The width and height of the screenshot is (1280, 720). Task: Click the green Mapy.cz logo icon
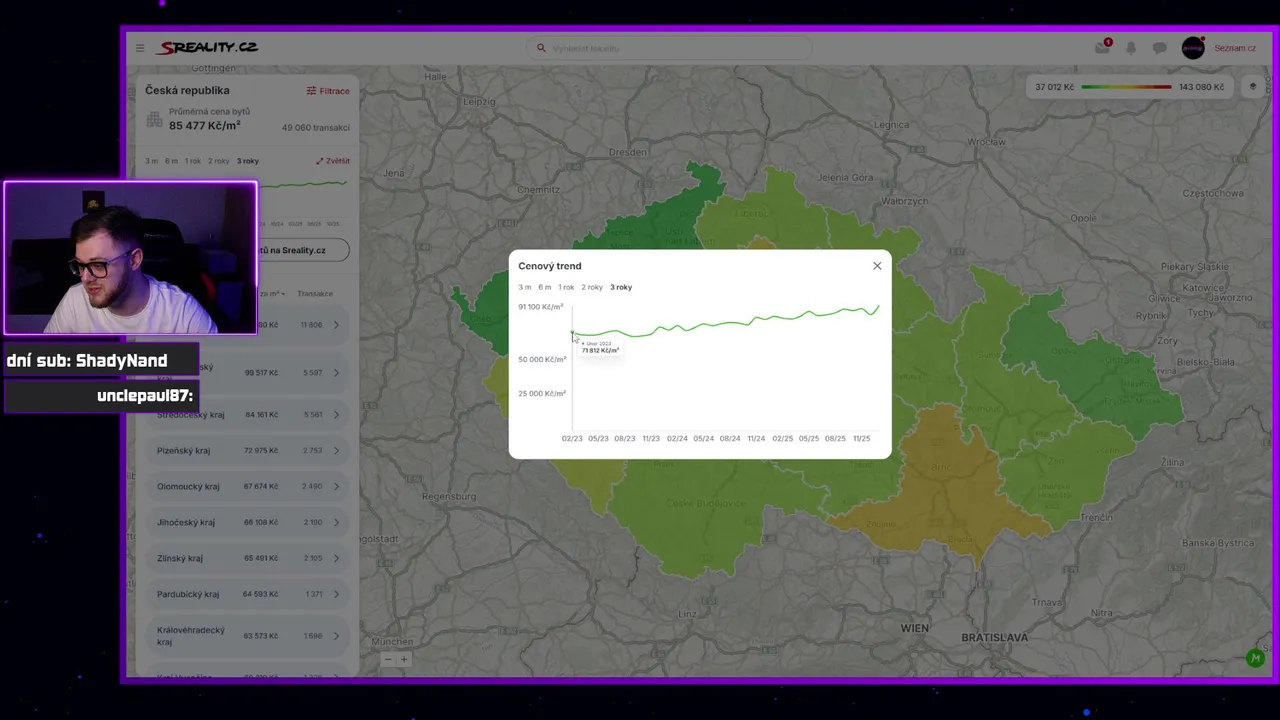pyautogui.click(x=1255, y=658)
